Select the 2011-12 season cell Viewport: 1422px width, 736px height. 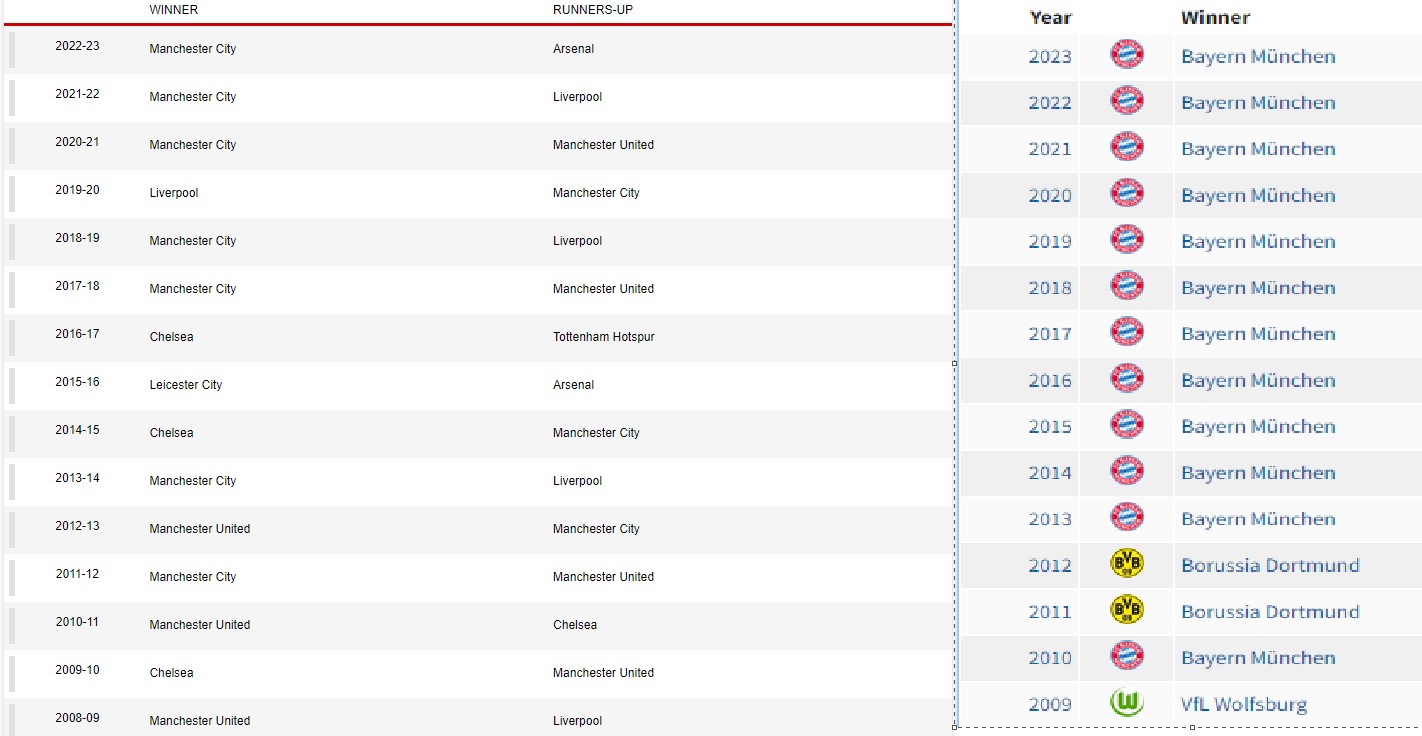(x=77, y=574)
